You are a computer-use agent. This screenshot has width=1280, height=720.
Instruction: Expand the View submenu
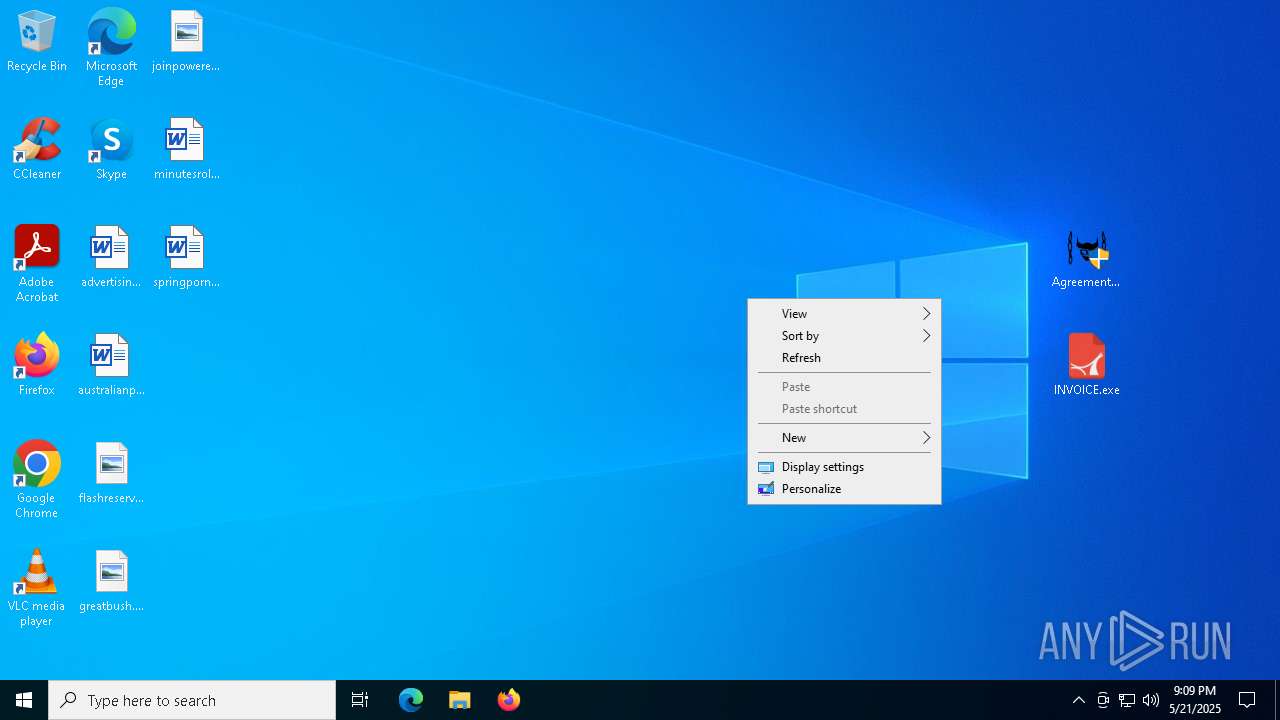pos(844,314)
